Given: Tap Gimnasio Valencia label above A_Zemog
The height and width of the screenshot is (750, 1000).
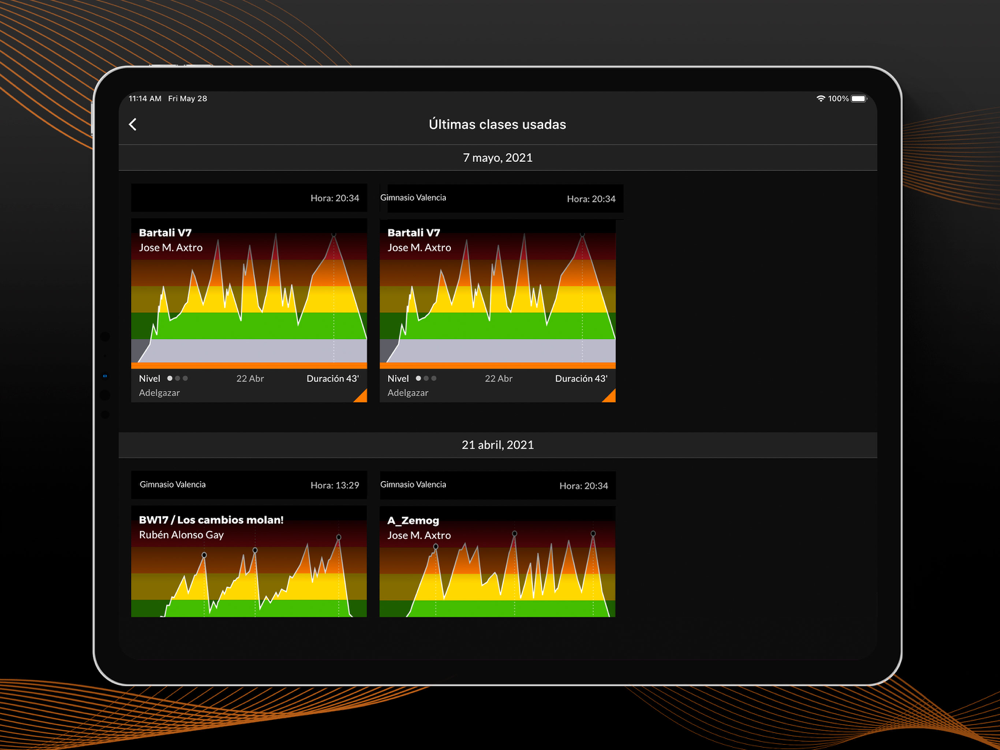Looking at the screenshot, I should 413,485.
